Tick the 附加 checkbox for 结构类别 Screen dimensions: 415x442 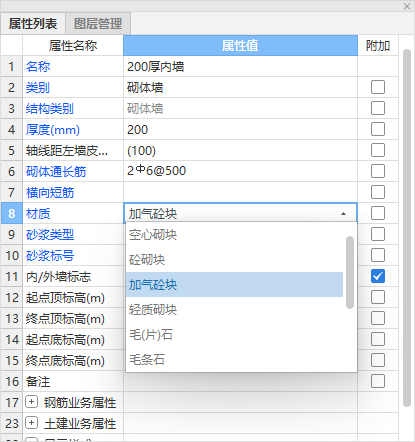point(378,108)
